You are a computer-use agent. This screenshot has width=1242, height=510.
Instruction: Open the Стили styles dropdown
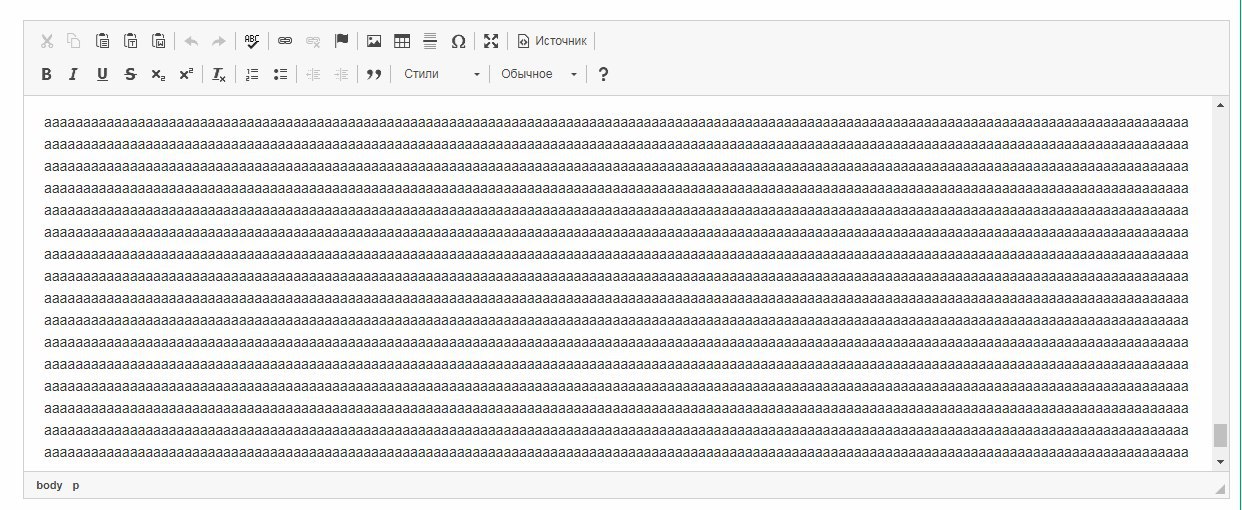[x=441, y=74]
